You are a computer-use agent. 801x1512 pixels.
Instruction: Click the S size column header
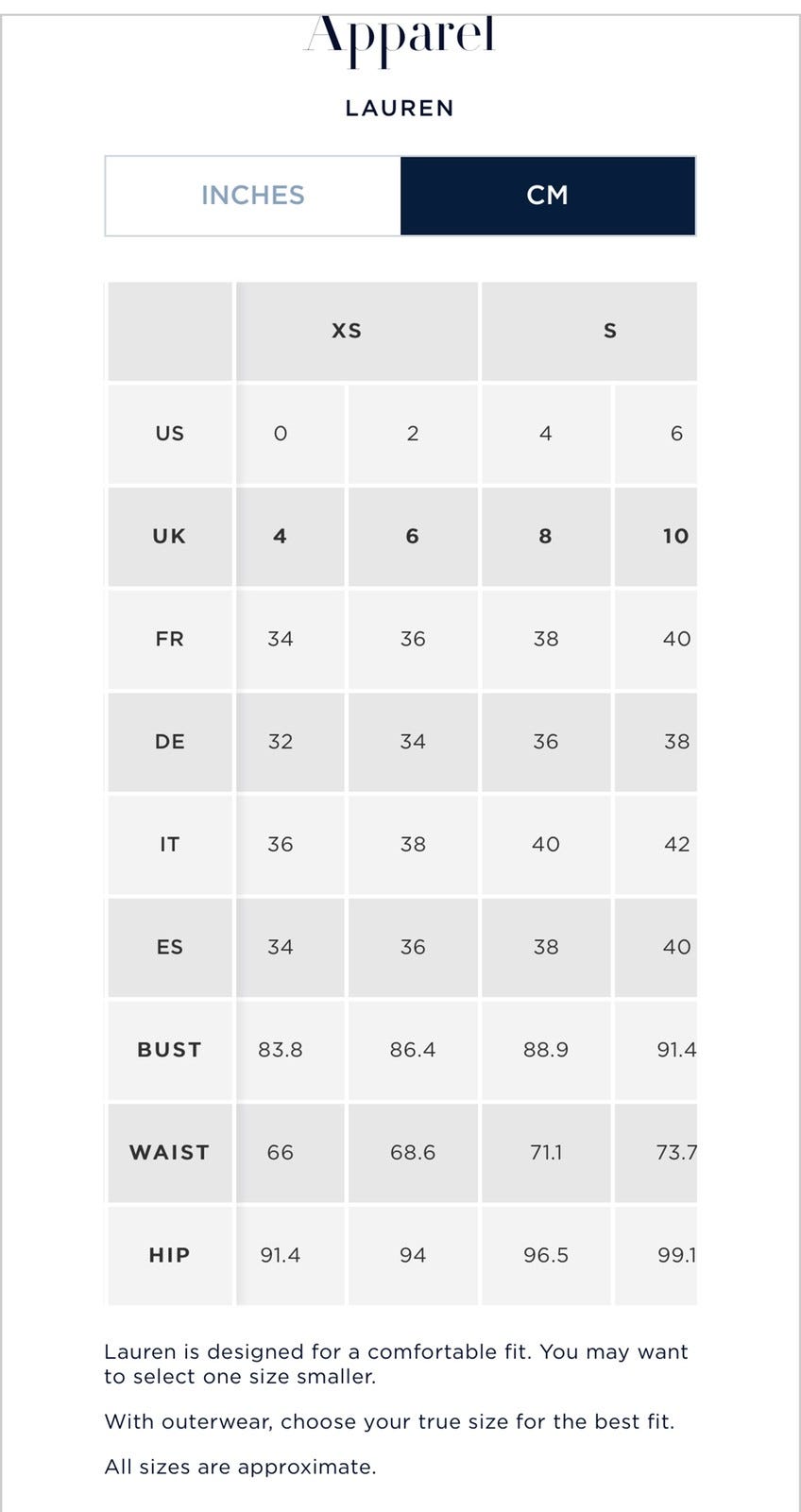pyautogui.click(x=590, y=331)
